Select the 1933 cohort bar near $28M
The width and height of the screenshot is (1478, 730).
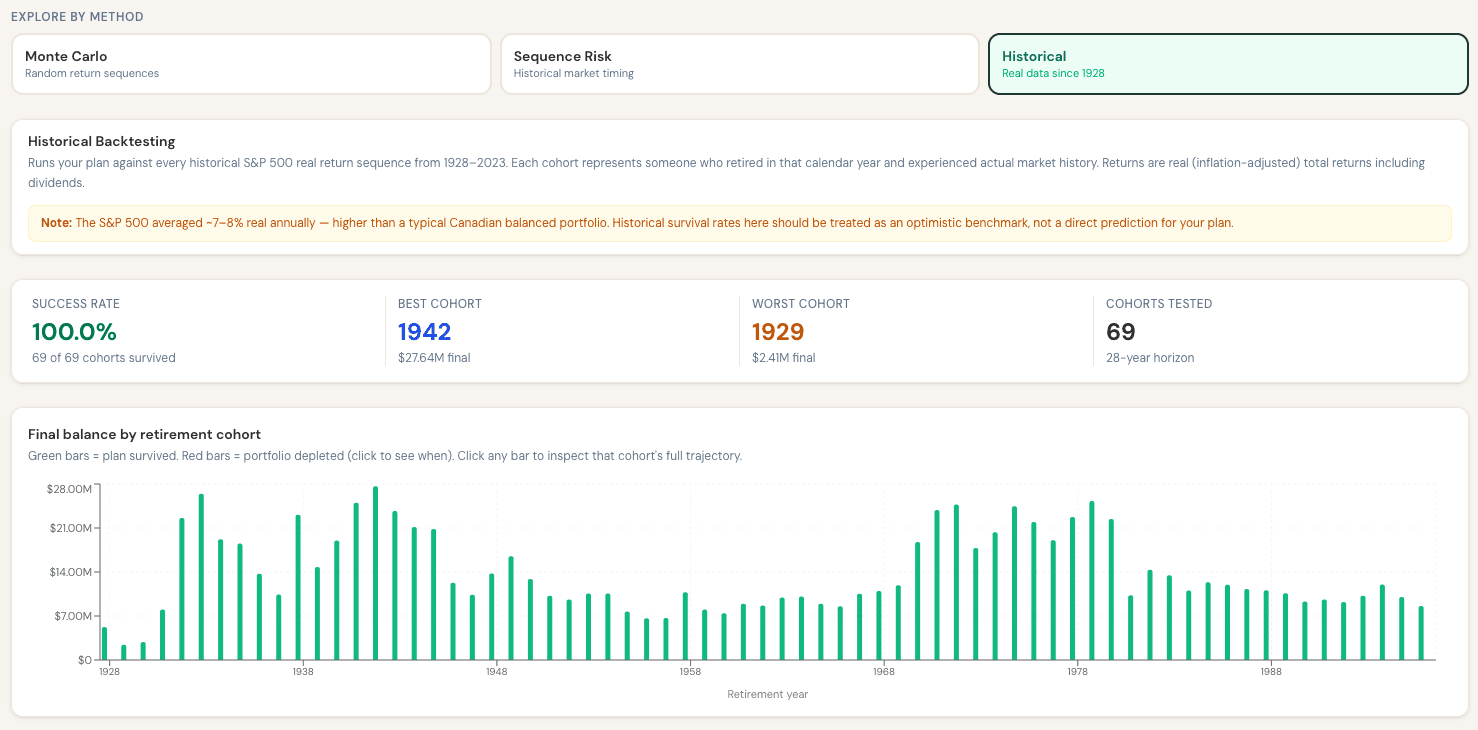pos(201,577)
